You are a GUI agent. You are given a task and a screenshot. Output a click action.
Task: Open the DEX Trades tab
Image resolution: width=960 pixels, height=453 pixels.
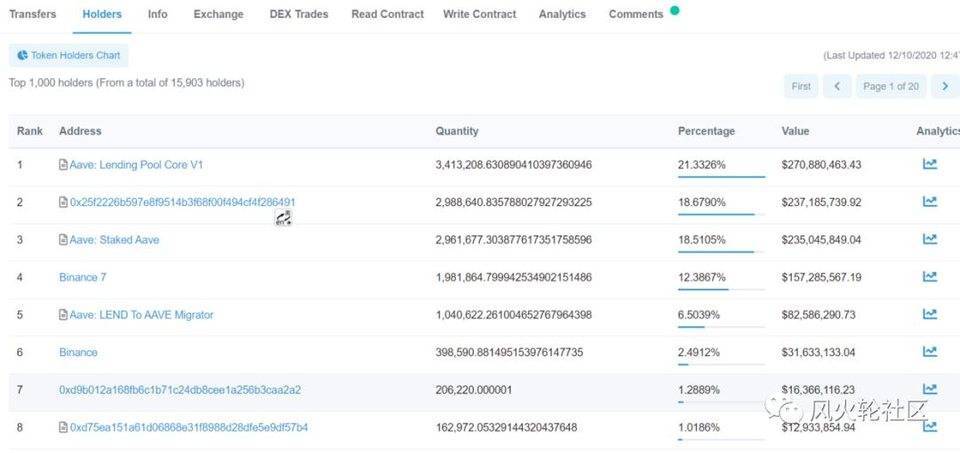(297, 14)
